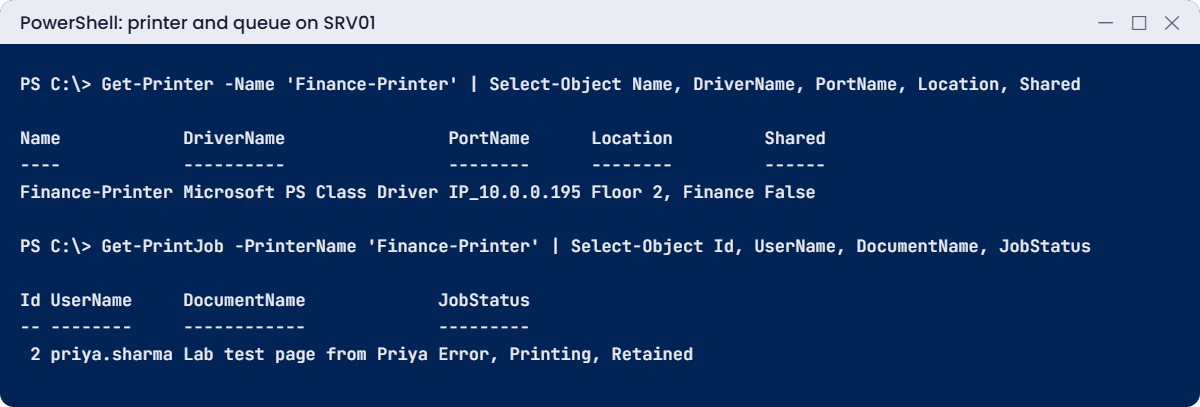Click the 'Name' column header
This screenshot has height=407, width=1200.
pos(40,138)
